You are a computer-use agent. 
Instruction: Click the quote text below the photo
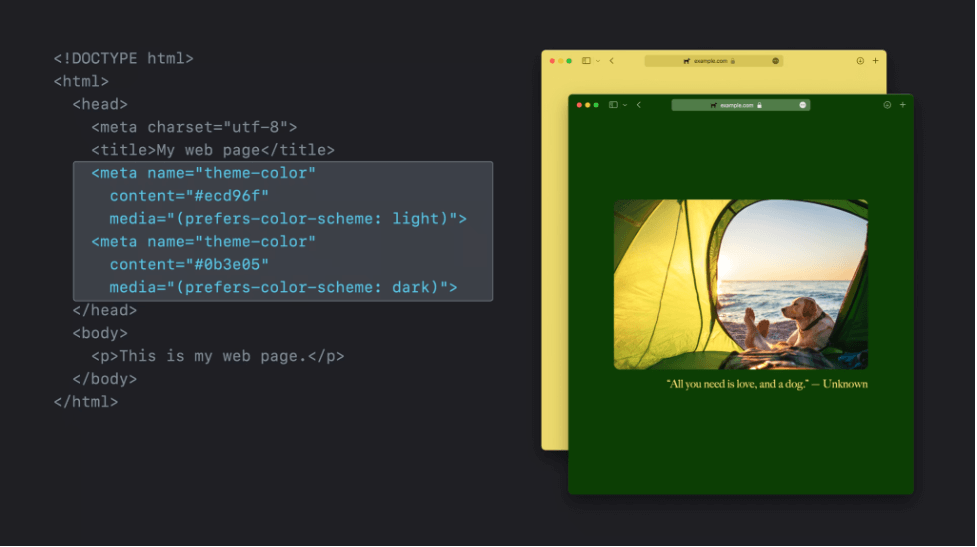767,384
